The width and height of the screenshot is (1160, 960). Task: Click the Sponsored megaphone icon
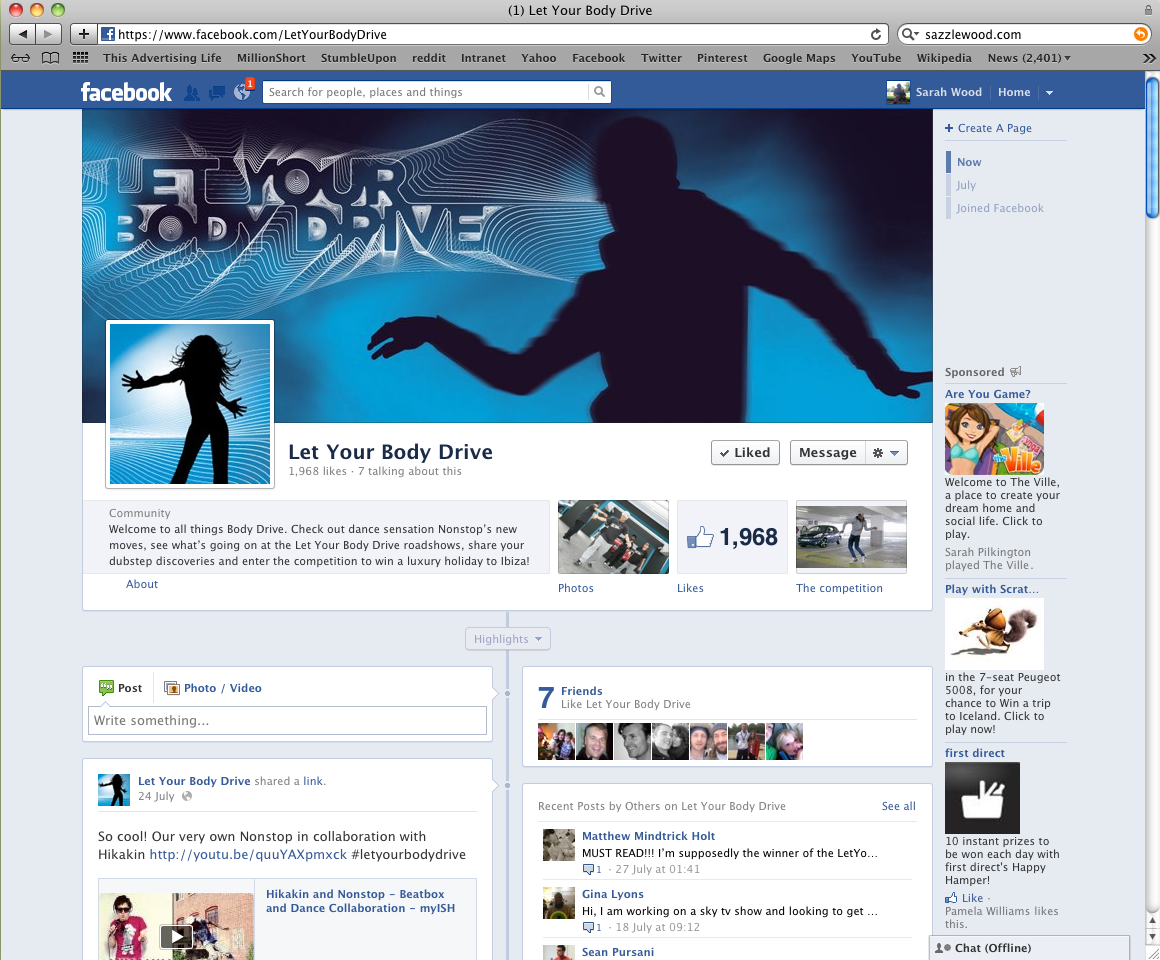tap(1016, 371)
